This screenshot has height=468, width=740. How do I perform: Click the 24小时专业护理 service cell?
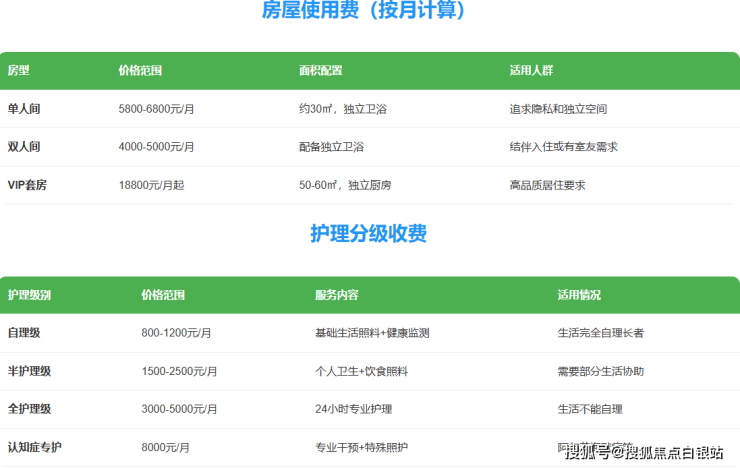pos(354,409)
